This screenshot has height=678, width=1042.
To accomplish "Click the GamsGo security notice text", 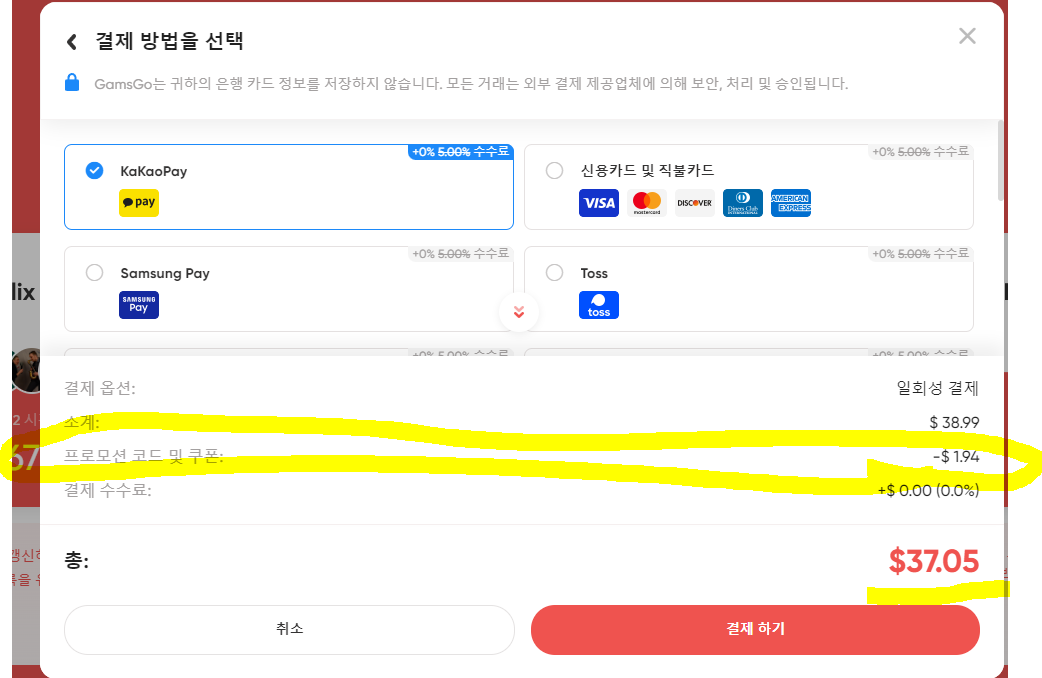I will tap(471, 84).
